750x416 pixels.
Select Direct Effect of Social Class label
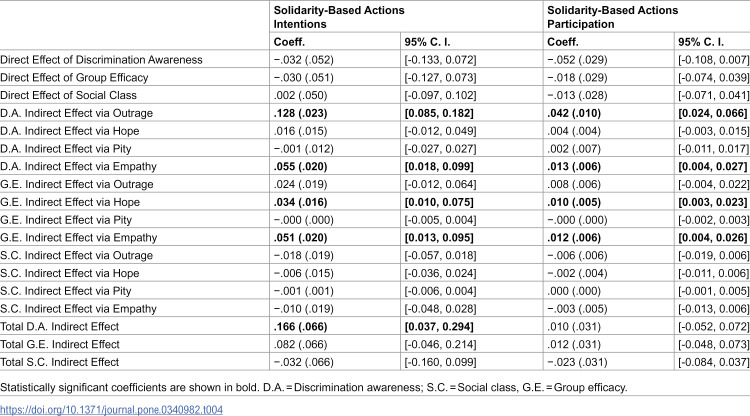point(68,95)
